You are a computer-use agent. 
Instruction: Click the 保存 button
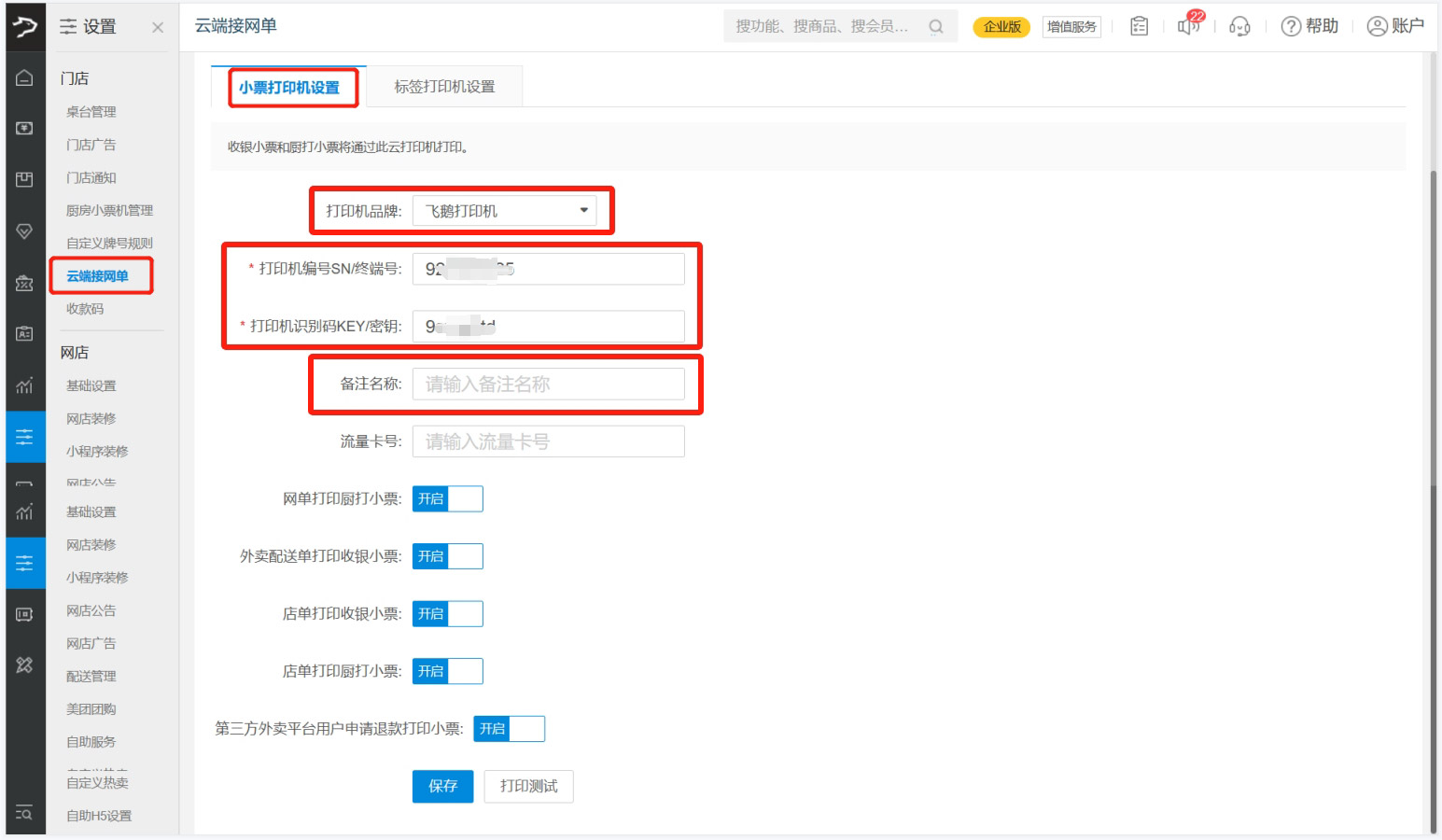(x=442, y=786)
